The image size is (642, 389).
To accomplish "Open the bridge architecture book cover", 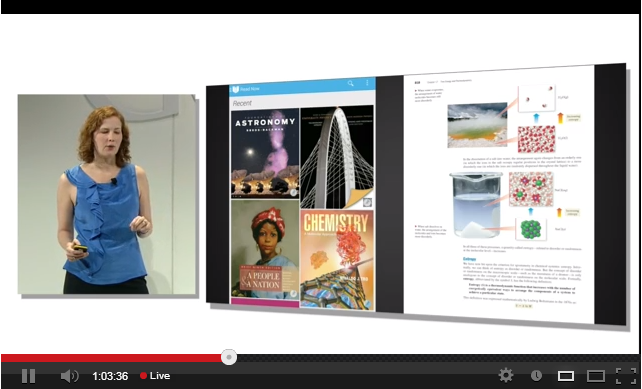I will (337, 157).
